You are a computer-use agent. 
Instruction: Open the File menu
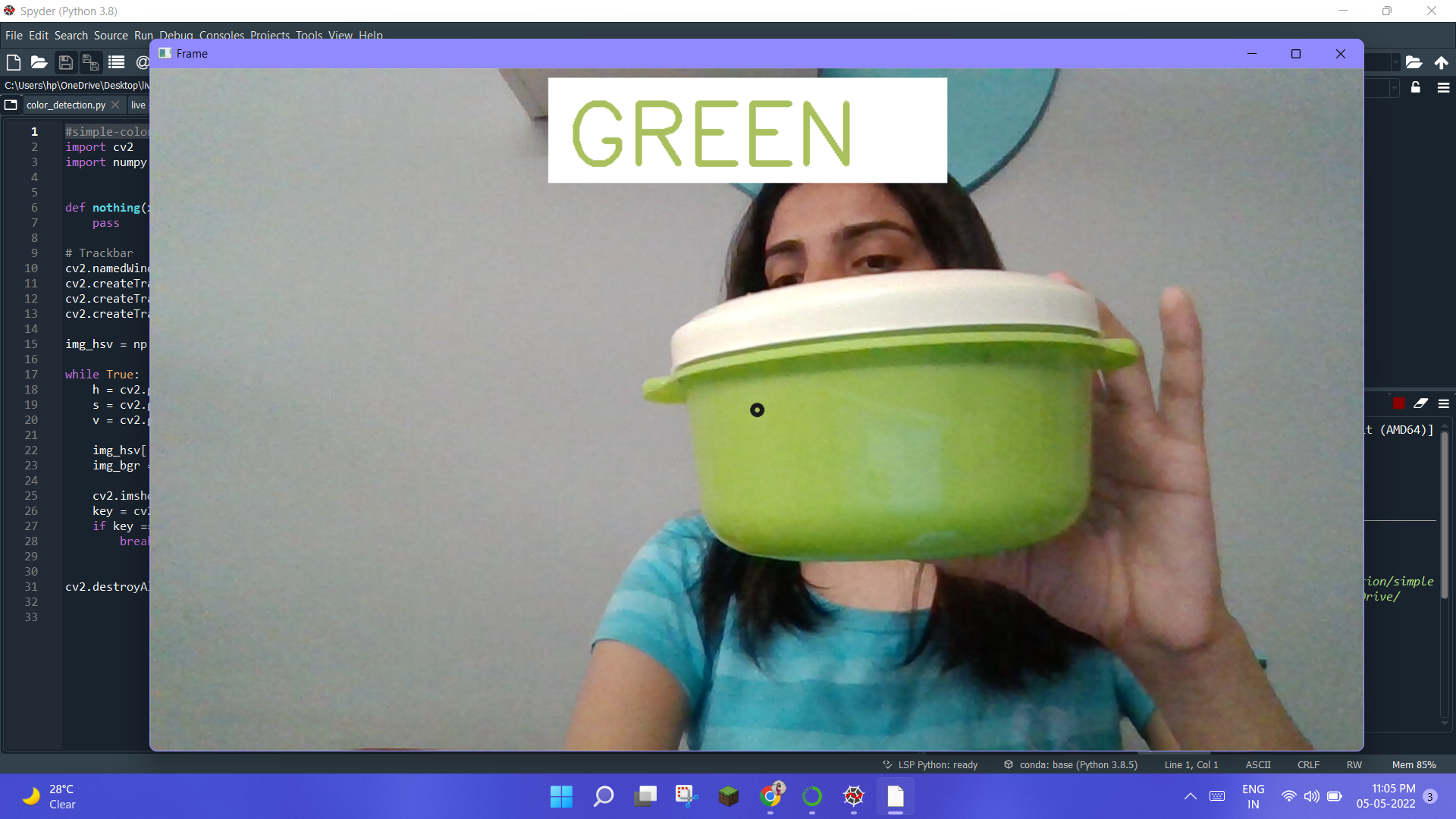[14, 36]
